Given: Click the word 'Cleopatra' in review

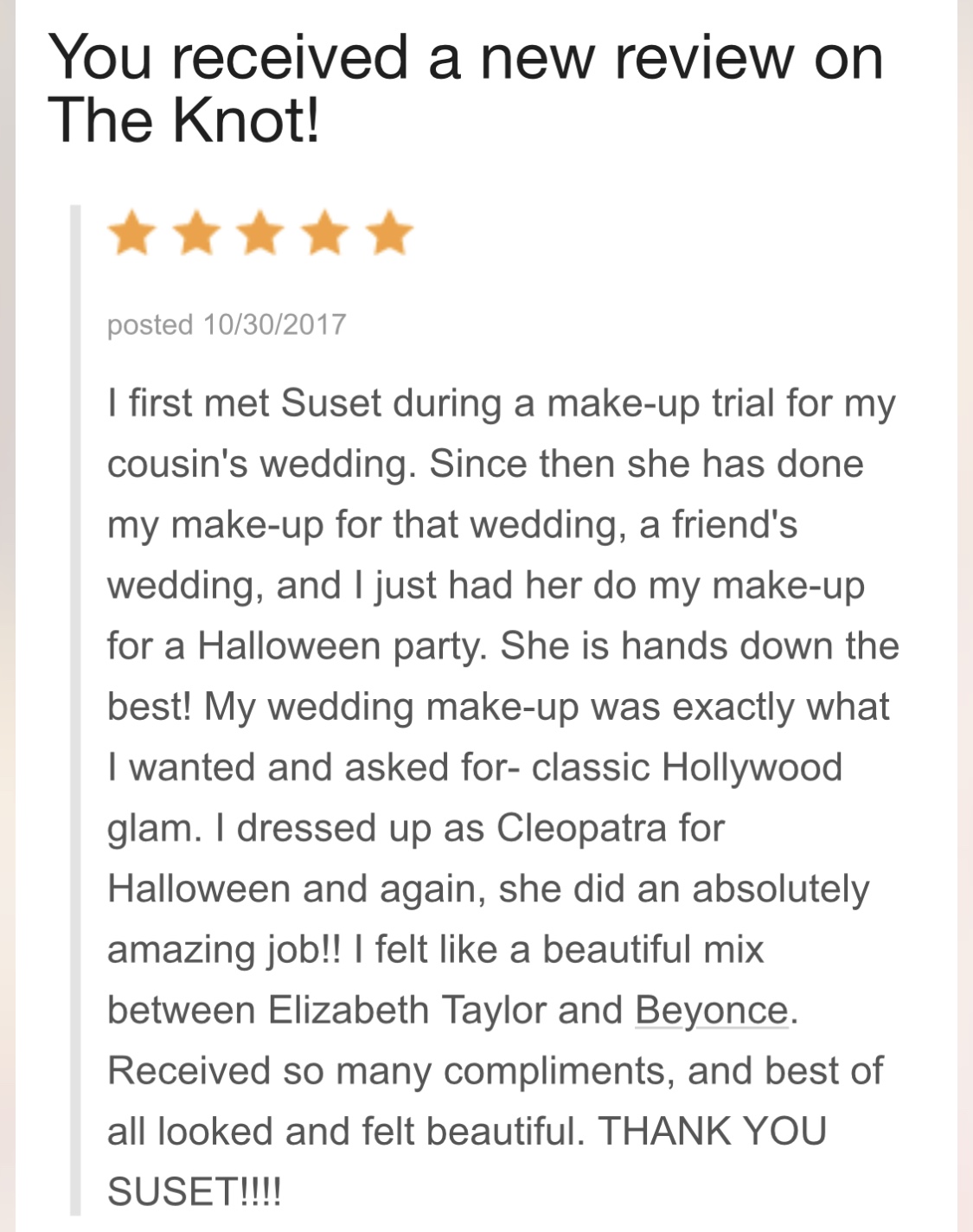Looking at the screenshot, I should pos(581,829).
